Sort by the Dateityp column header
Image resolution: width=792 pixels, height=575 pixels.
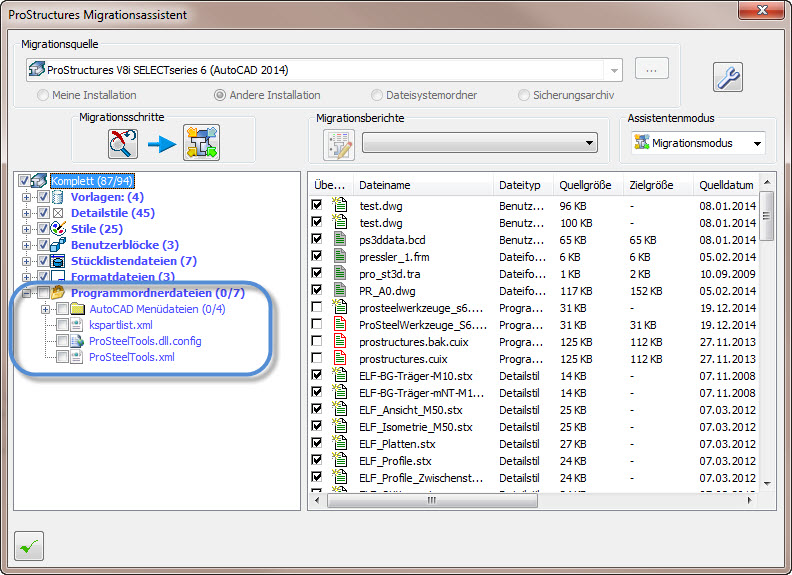[x=523, y=185]
